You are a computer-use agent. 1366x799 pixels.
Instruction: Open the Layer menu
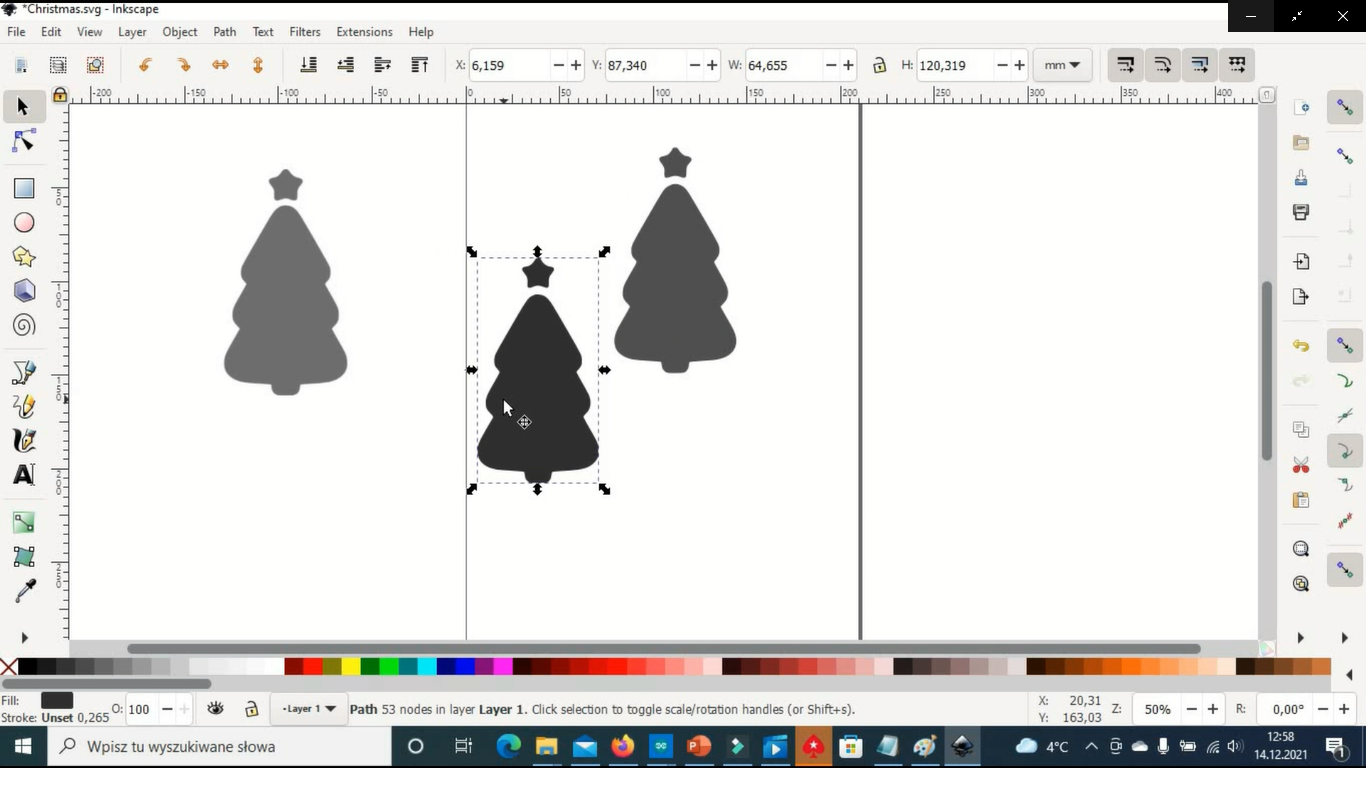point(132,32)
